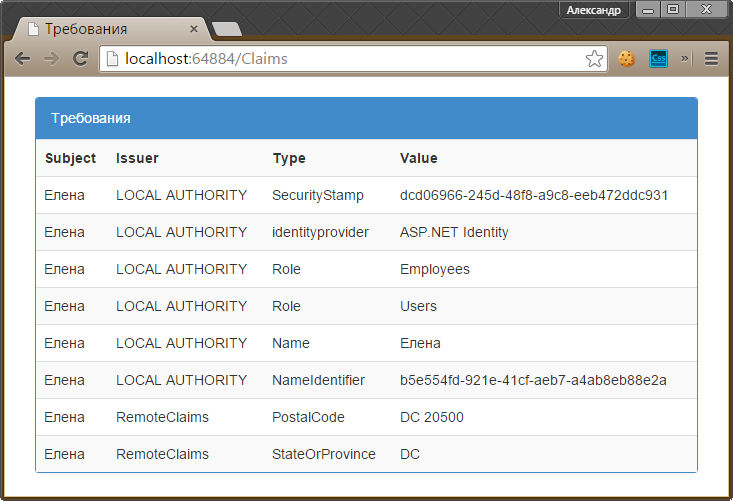Click the Требования panel heading

pos(91,118)
